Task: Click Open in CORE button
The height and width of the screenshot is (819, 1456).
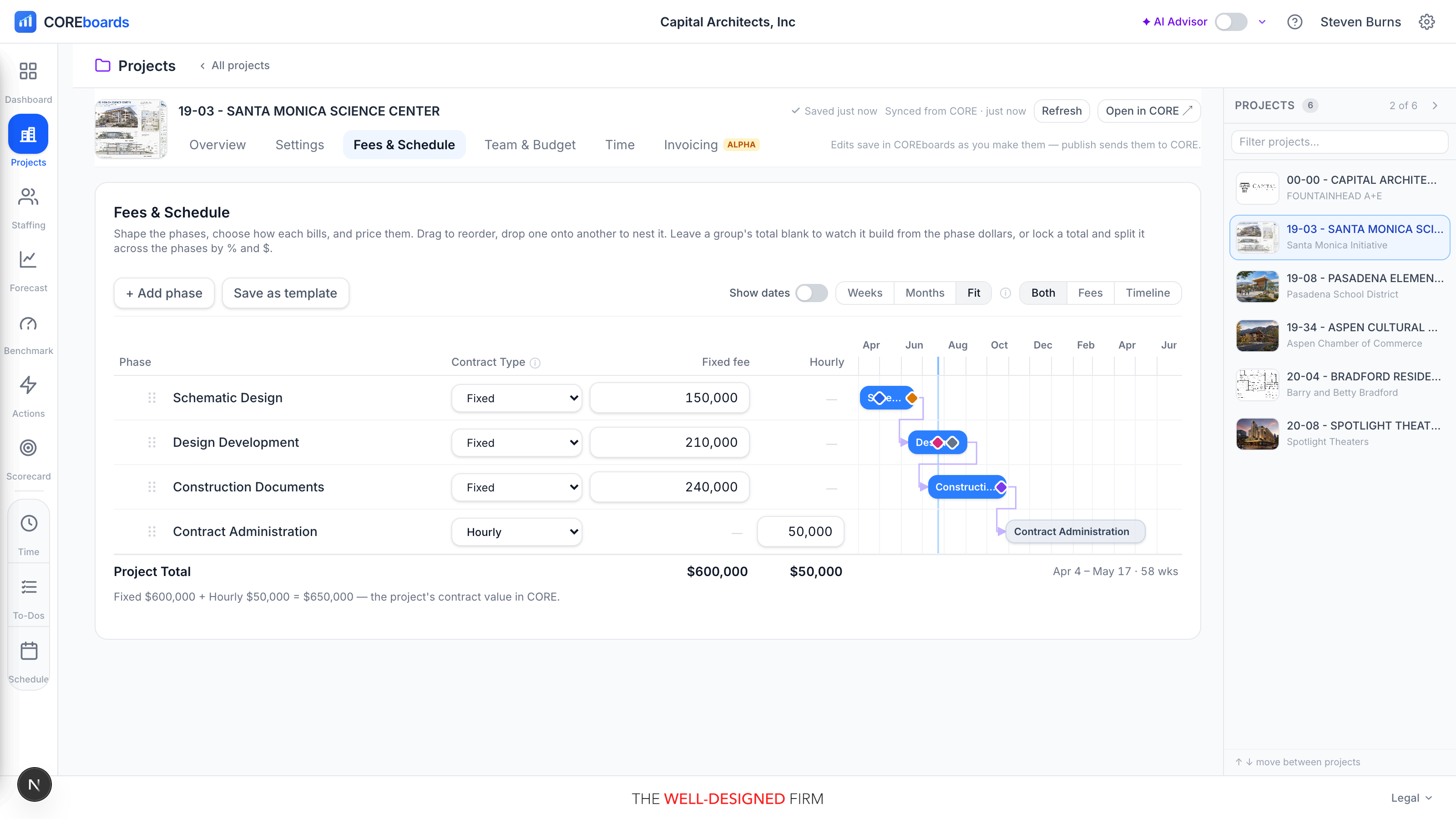Action: tap(1148, 111)
